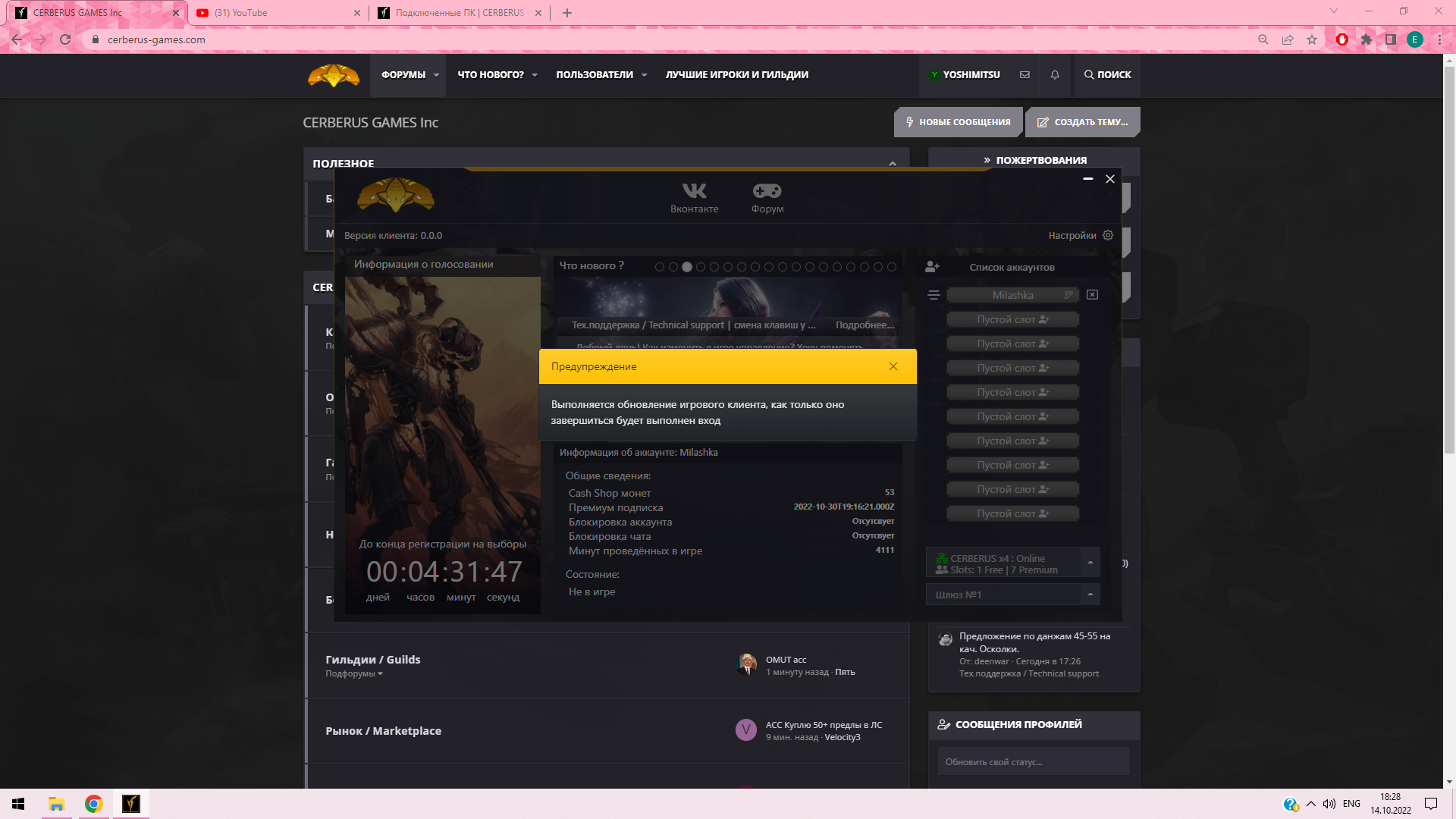
Task: Go back in Chrome browser
Action: click(17, 39)
